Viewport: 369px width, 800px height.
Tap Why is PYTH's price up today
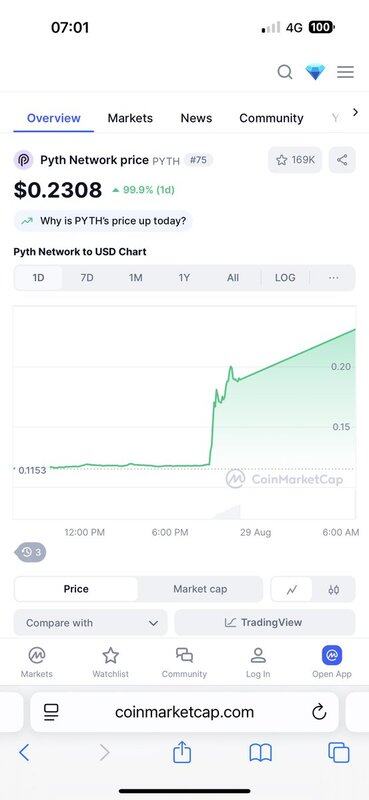(103, 221)
